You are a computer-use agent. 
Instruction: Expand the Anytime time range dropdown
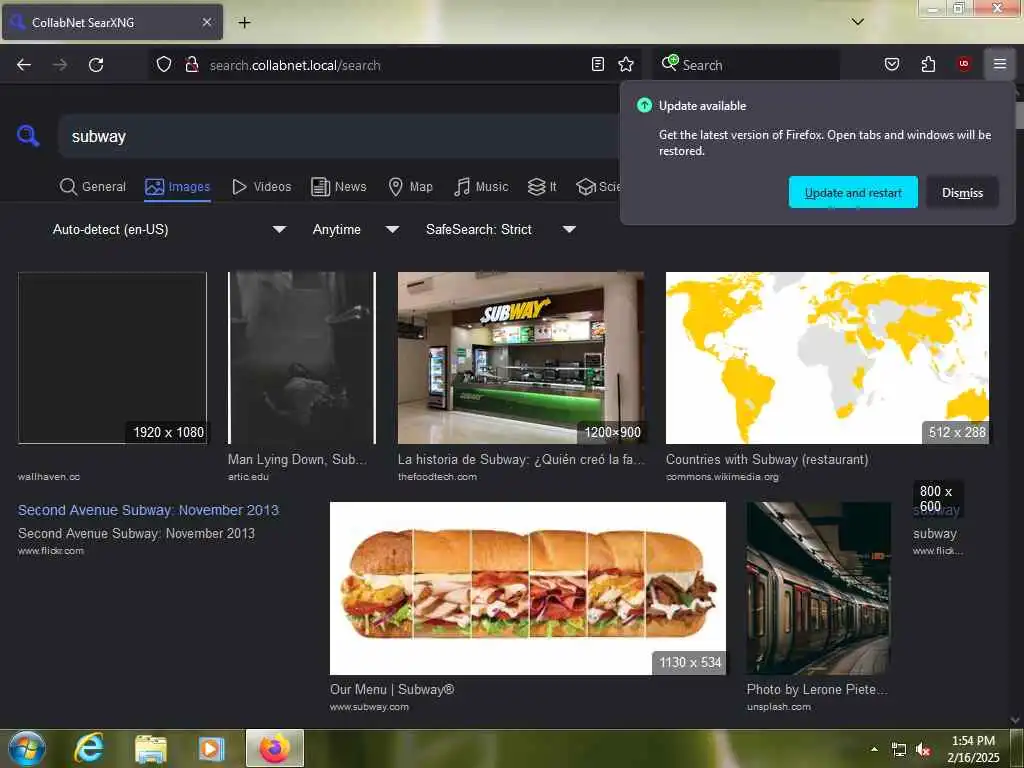[355, 229]
